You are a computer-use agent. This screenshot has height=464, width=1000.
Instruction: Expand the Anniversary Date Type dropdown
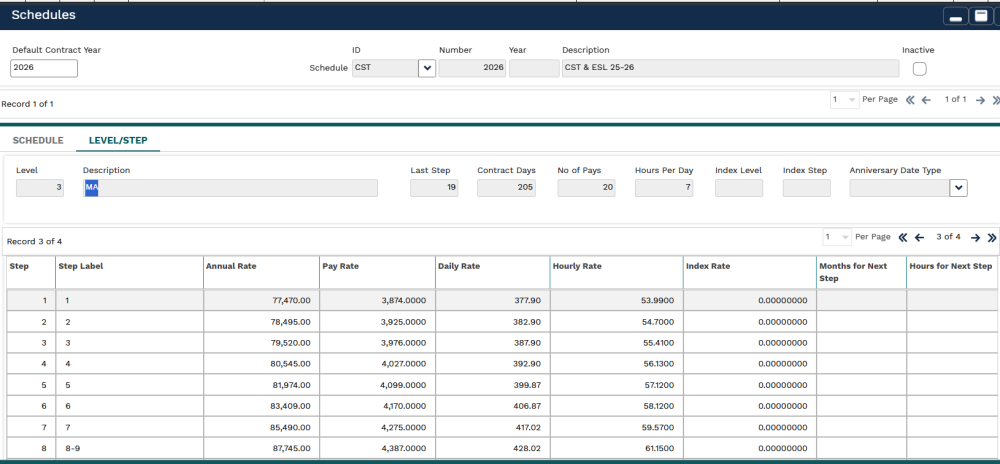click(x=958, y=188)
